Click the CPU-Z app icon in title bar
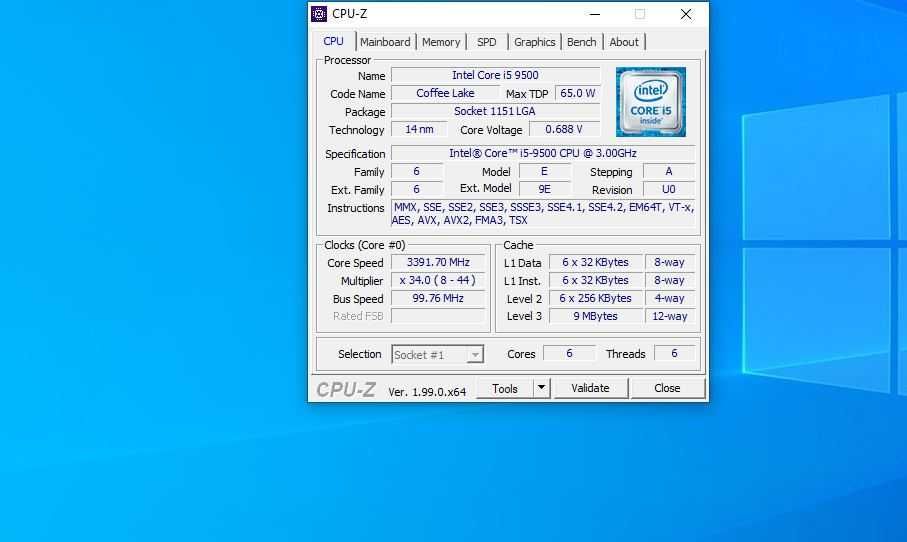 click(x=319, y=14)
